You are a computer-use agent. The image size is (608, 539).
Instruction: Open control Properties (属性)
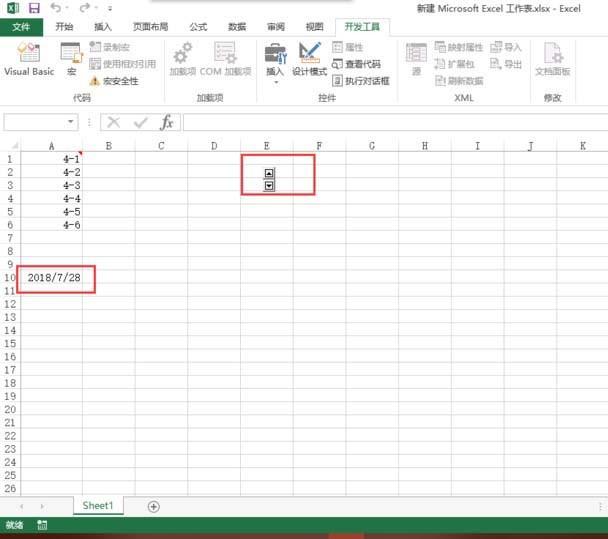[x=348, y=47]
